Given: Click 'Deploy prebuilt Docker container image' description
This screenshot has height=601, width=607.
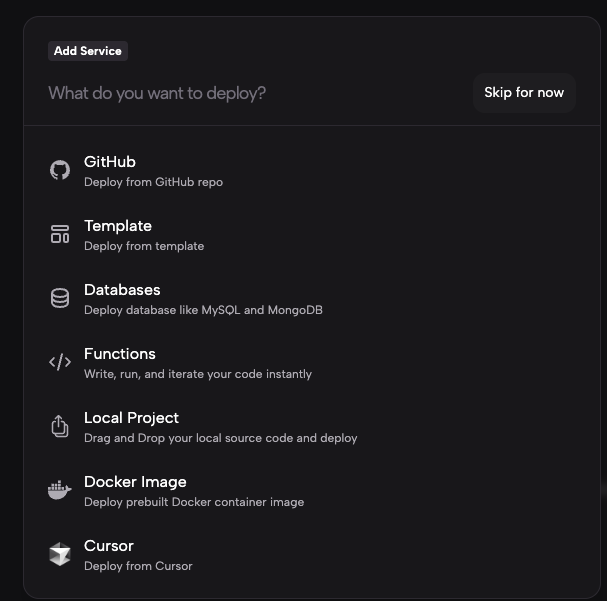Looking at the screenshot, I should (194, 502).
